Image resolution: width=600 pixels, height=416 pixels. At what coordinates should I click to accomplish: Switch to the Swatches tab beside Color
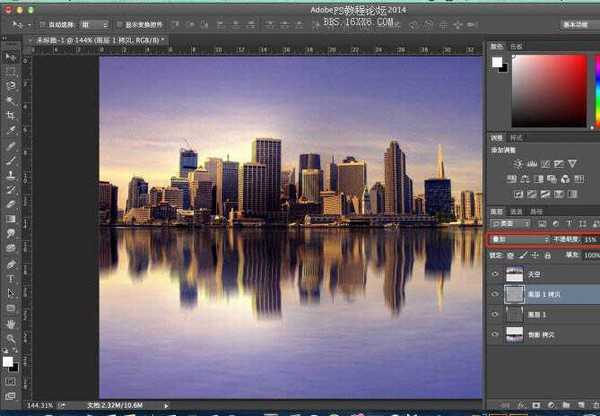click(x=516, y=45)
